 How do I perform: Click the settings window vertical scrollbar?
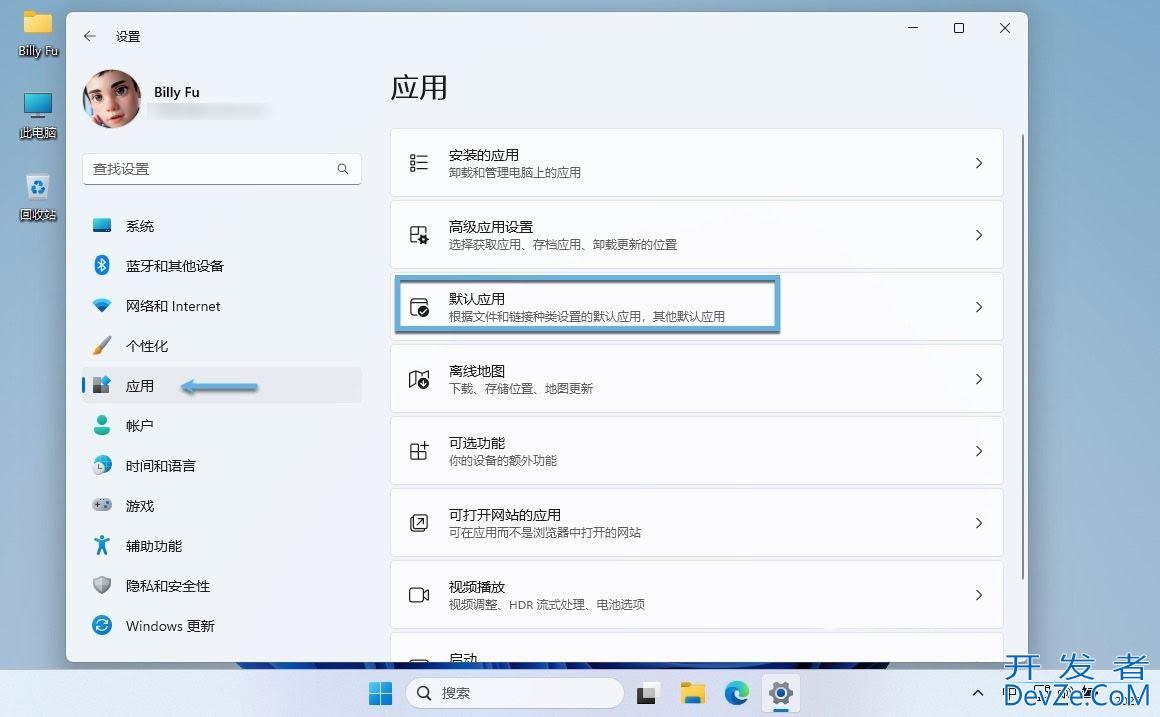(x=1022, y=357)
